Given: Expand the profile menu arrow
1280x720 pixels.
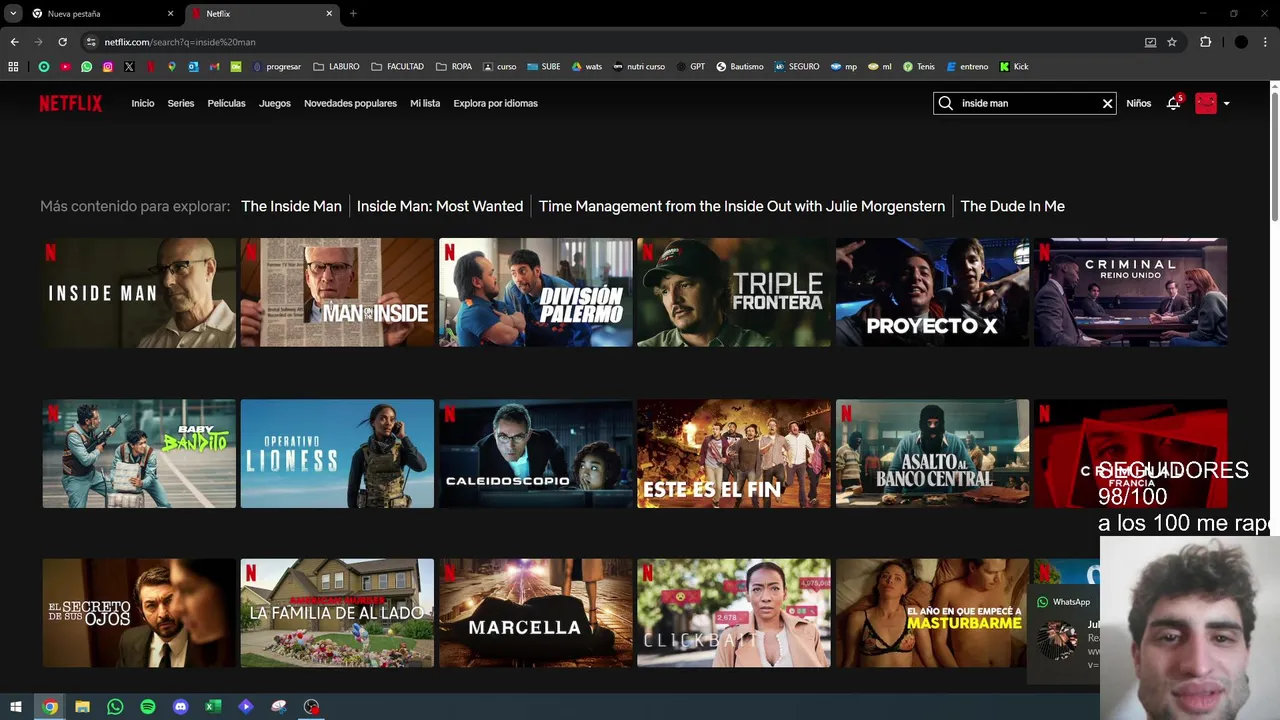Looking at the screenshot, I should coord(1226,103).
